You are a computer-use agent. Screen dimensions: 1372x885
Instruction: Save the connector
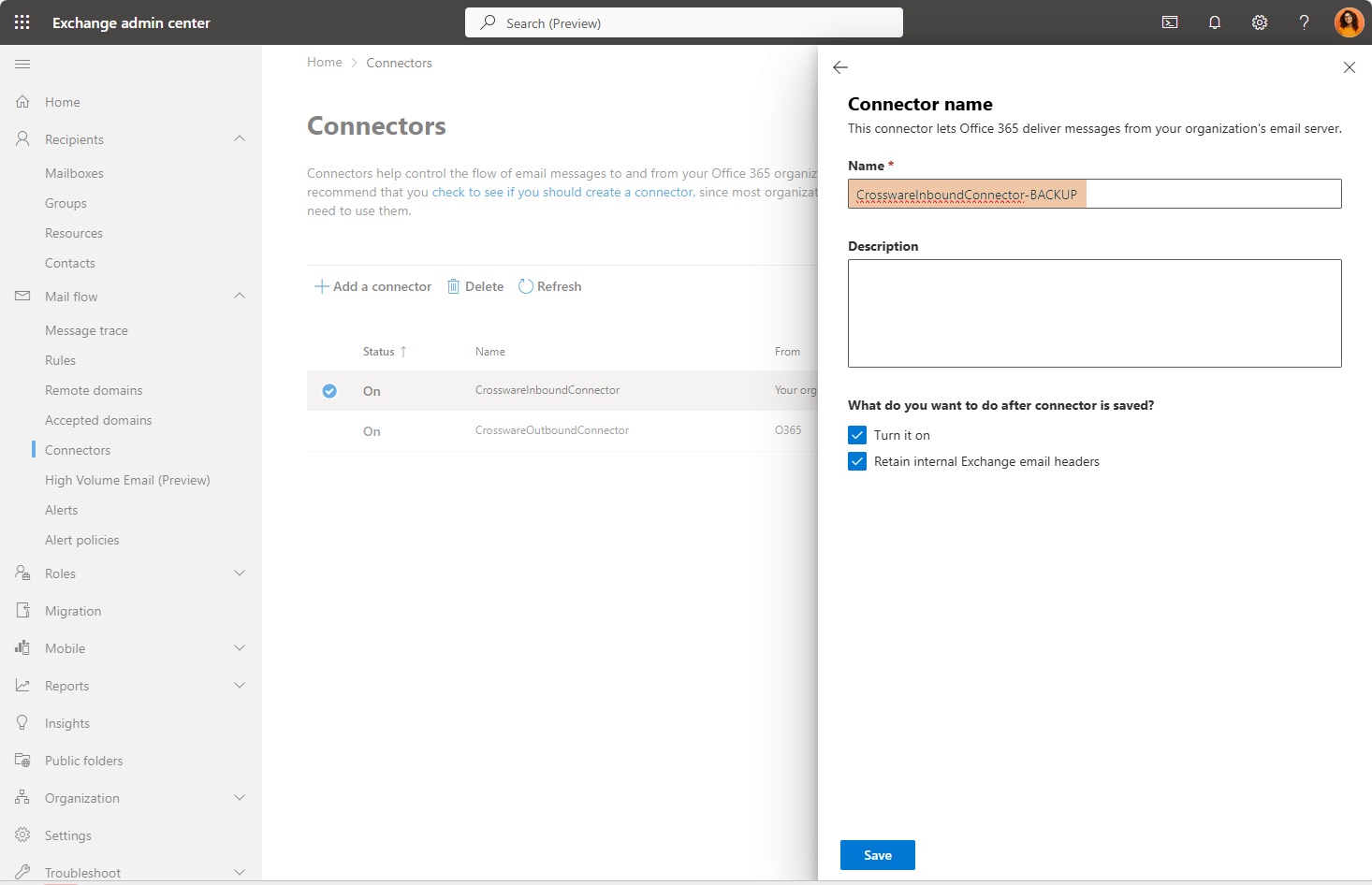[877, 855]
